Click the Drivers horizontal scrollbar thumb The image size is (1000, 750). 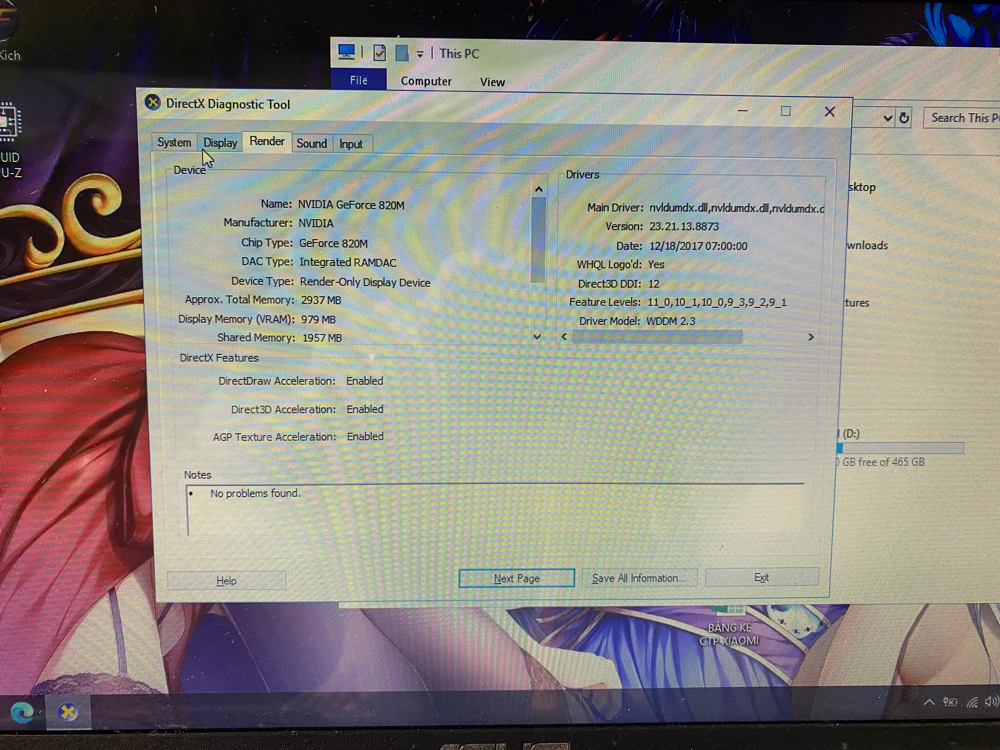click(x=657, y=337)
